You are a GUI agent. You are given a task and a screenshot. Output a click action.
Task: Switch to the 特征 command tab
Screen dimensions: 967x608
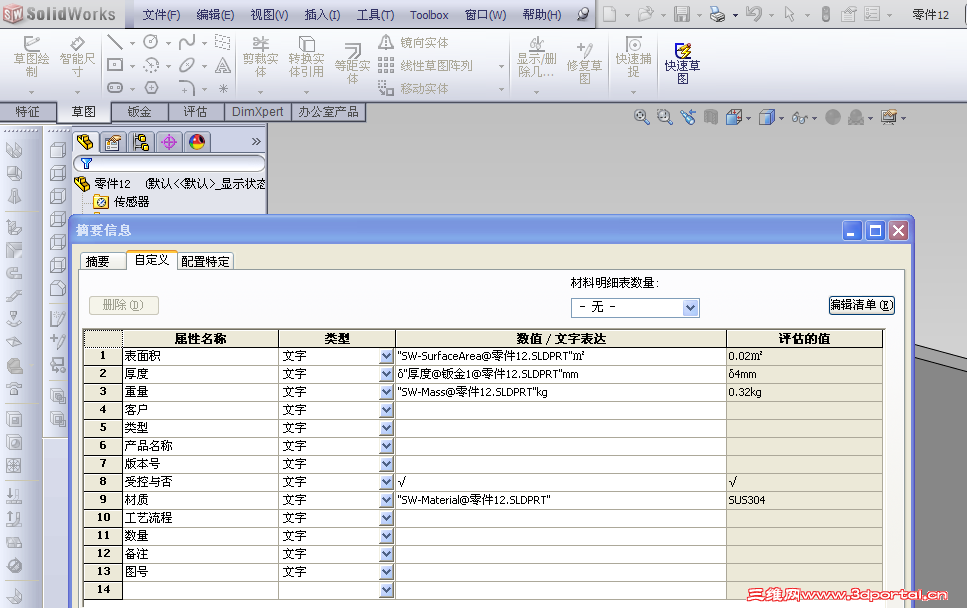click(28, 112)
